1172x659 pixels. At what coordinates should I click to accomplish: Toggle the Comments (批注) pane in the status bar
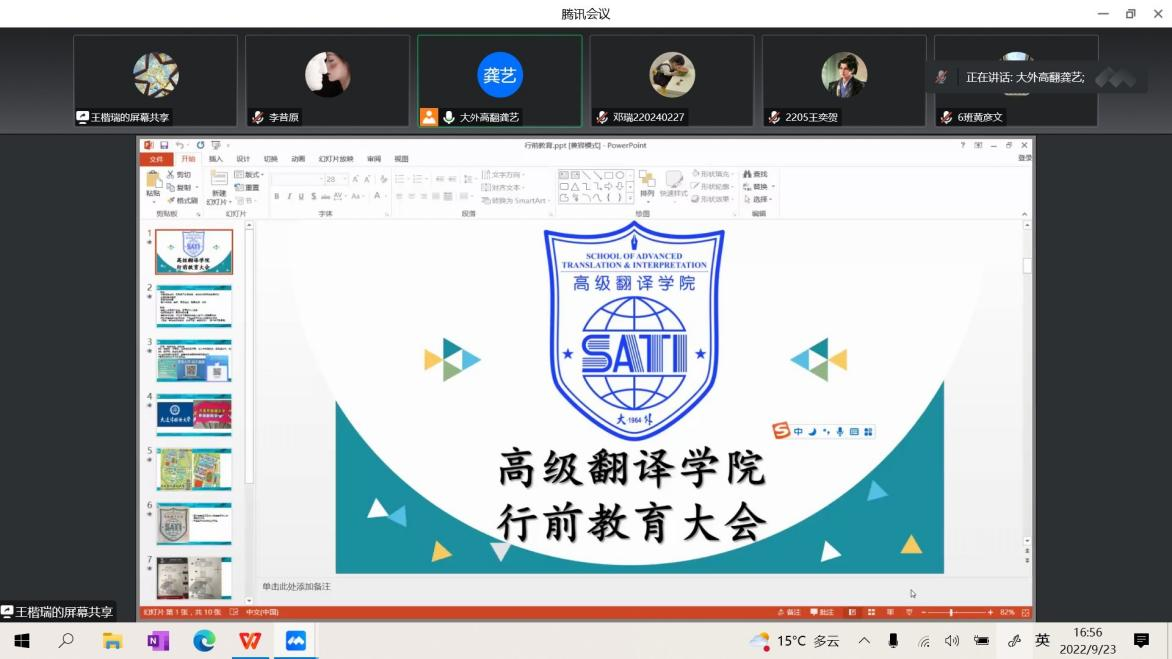tap(822, 612)
